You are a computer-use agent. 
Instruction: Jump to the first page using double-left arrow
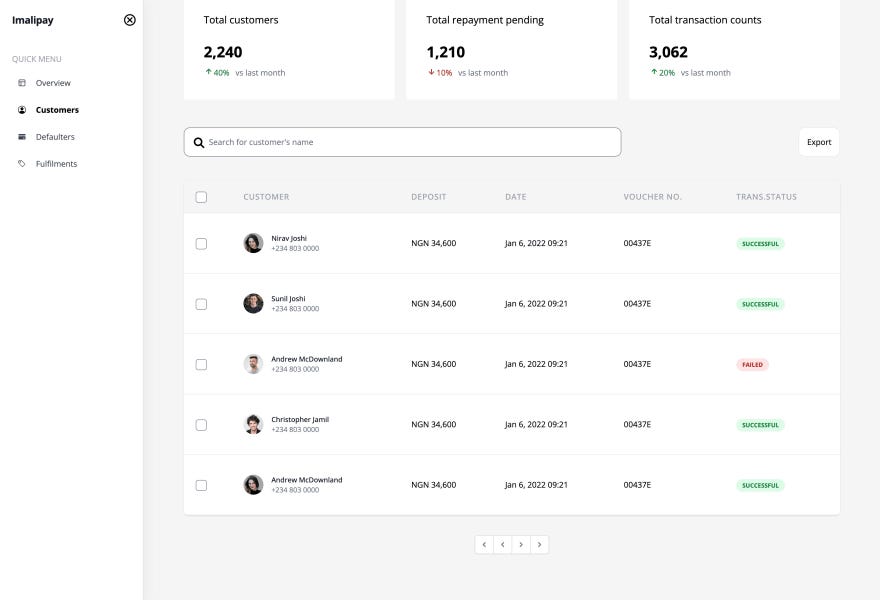tap(484, 544)
